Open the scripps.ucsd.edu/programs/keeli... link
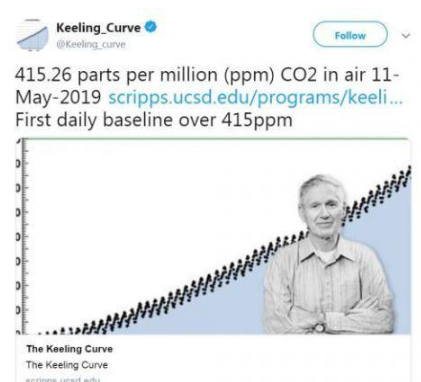Image resolution: width=421 pixels, height=382 pixels. tap(256, 97)
